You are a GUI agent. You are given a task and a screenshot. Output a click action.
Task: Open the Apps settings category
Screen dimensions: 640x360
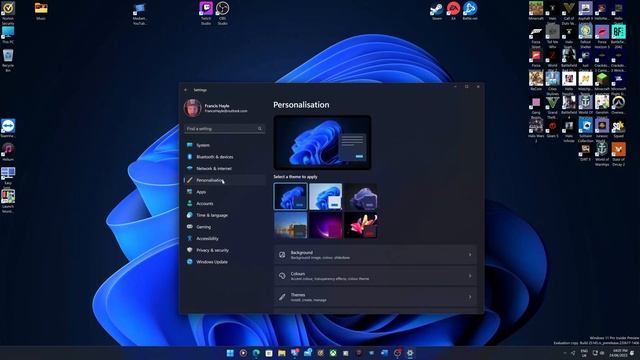[x=224, y=192]
